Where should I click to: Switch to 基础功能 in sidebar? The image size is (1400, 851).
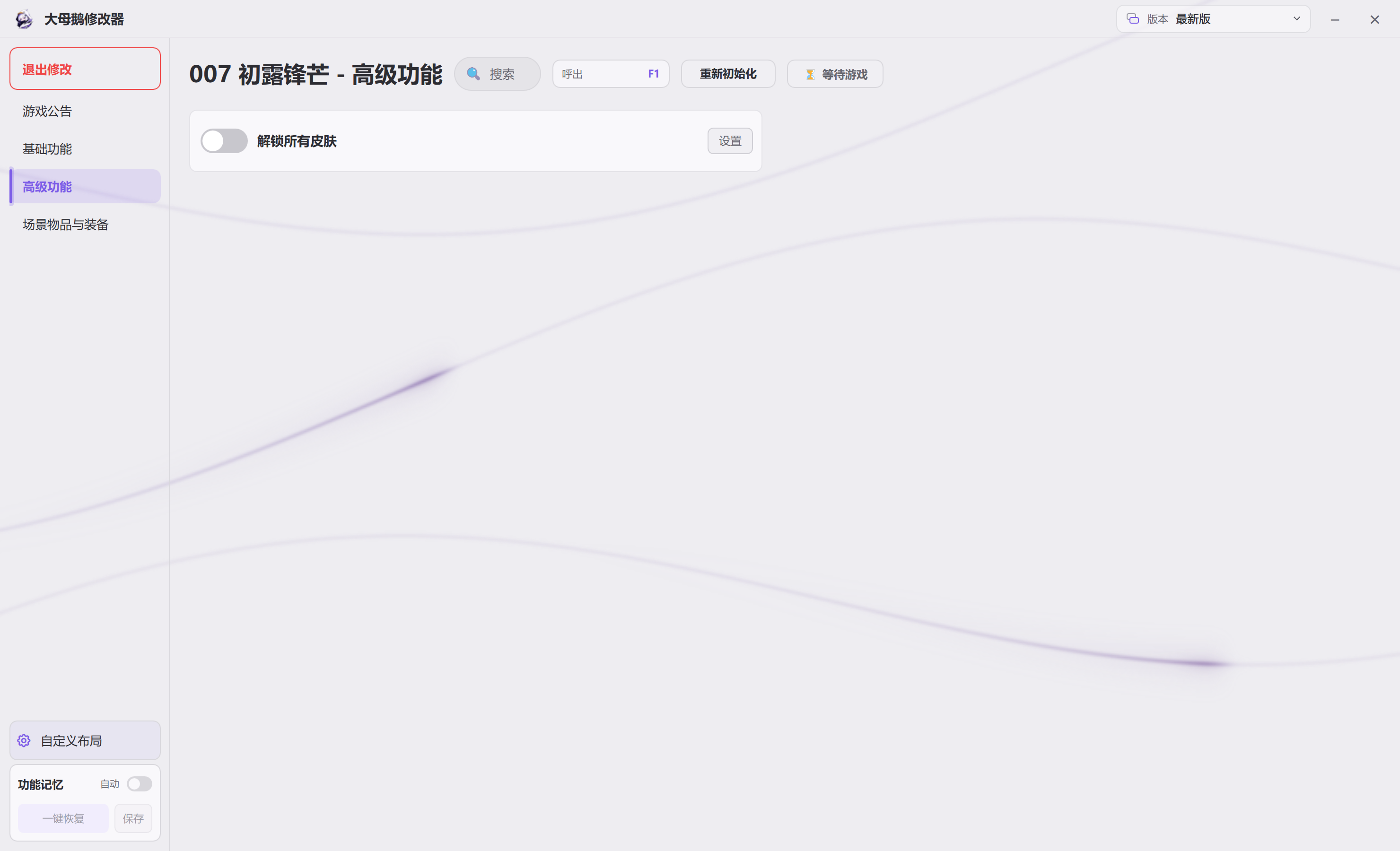tap(85, 149)
